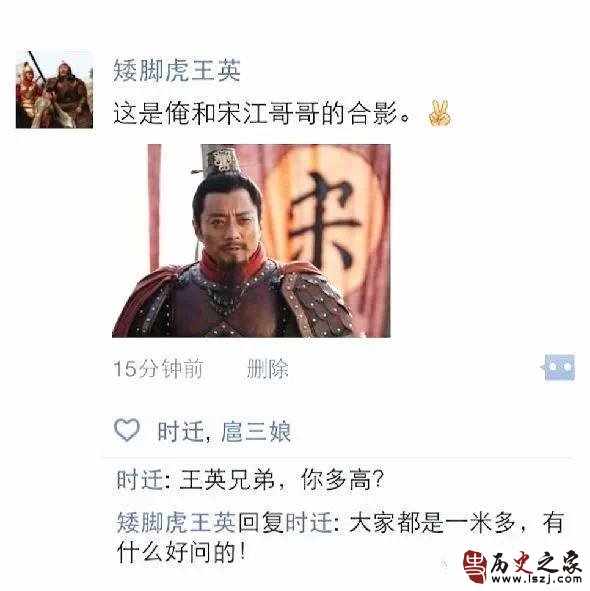Open 时迁 in the likes list
This screenshot has height=591, width=590.
coord(181,431)
